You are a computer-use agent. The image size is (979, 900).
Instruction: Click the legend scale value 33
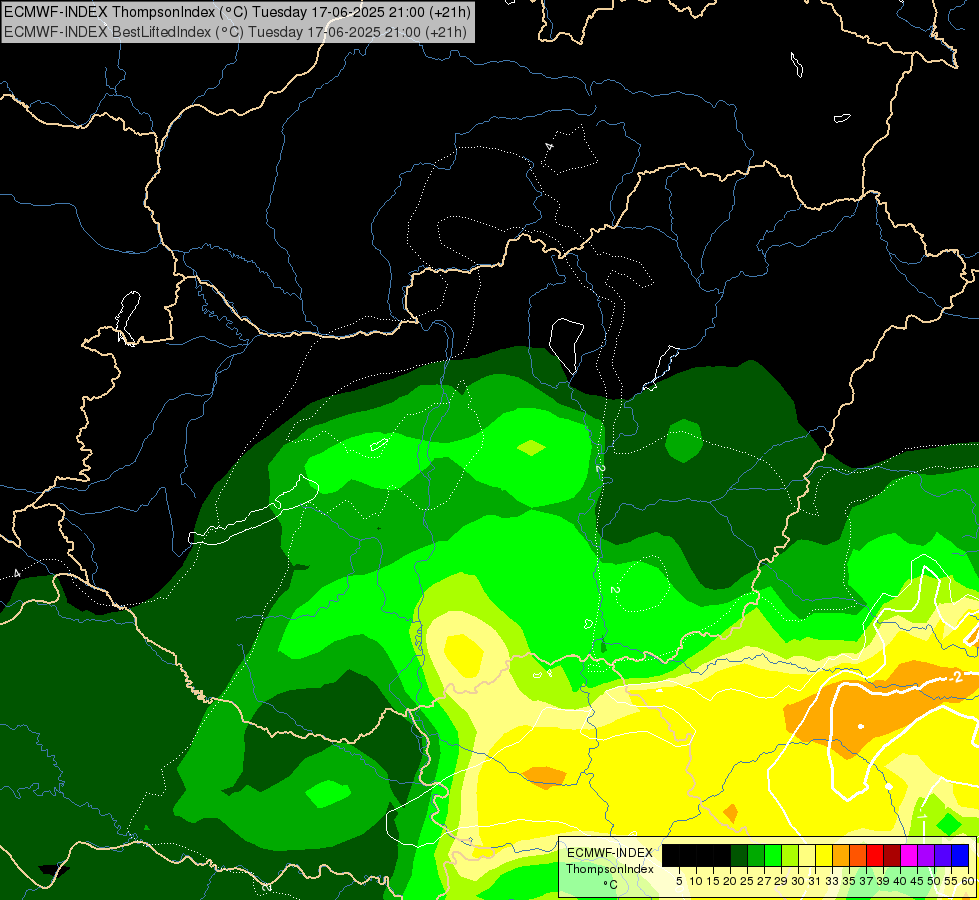click(x=833, y=881)
